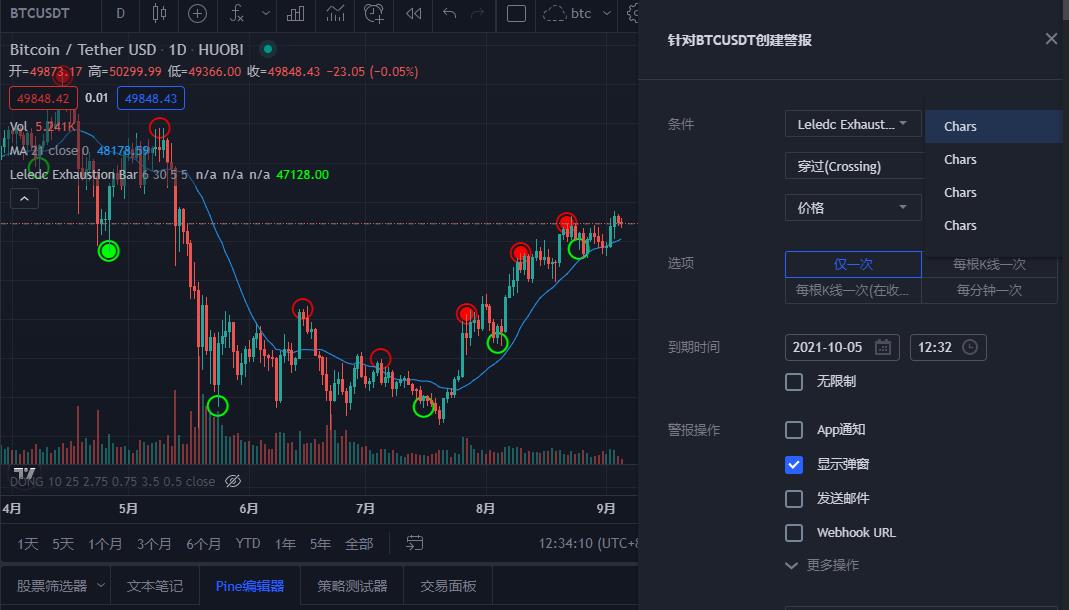Click the compare or add symbol icon
The height and width of the screenshot is (610, 1069).
[197, 14]
